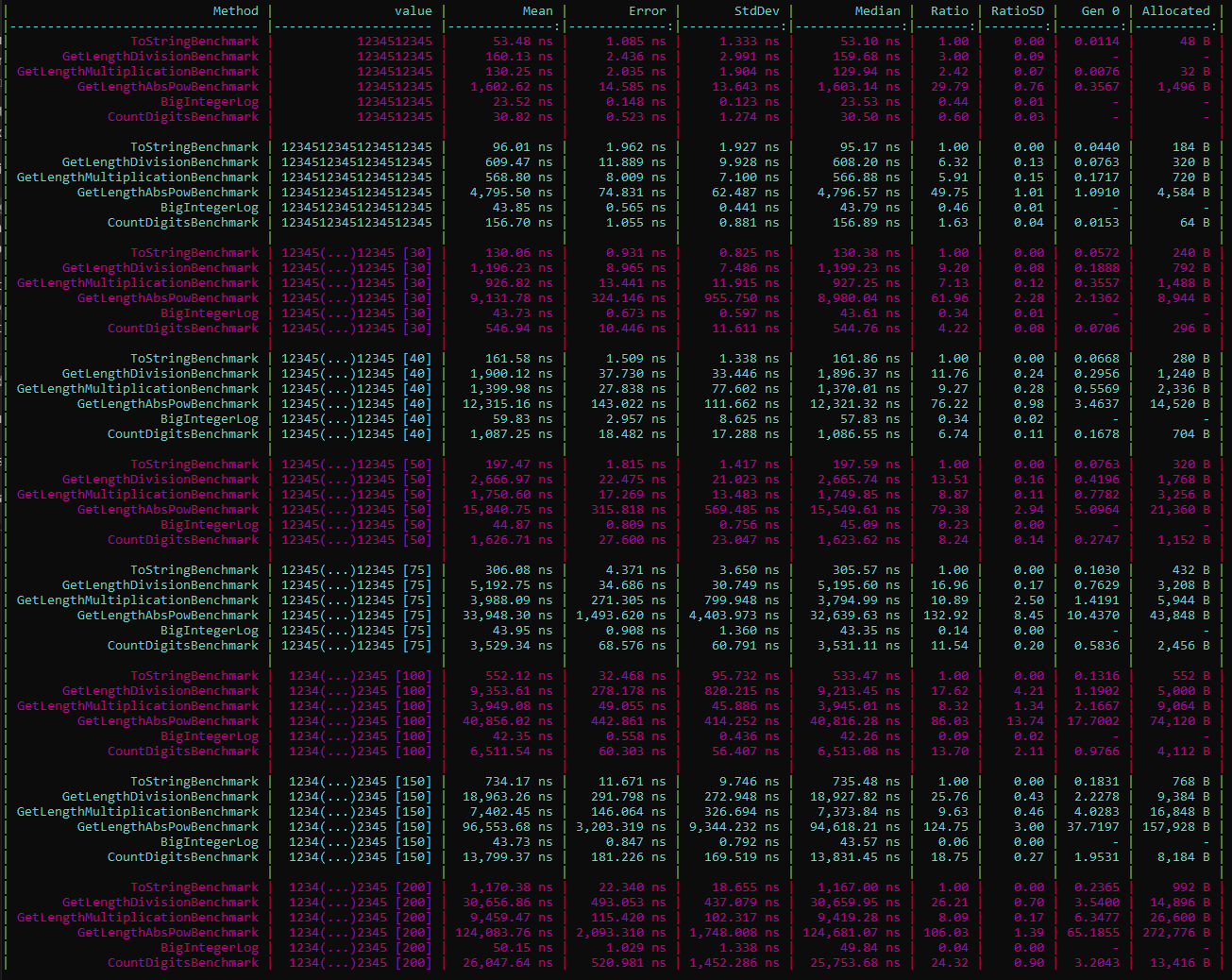The width and height of the screenshot is (1232, 980).
Task: Select the mean value 53.48 ns
Action: tap(523, 42)
